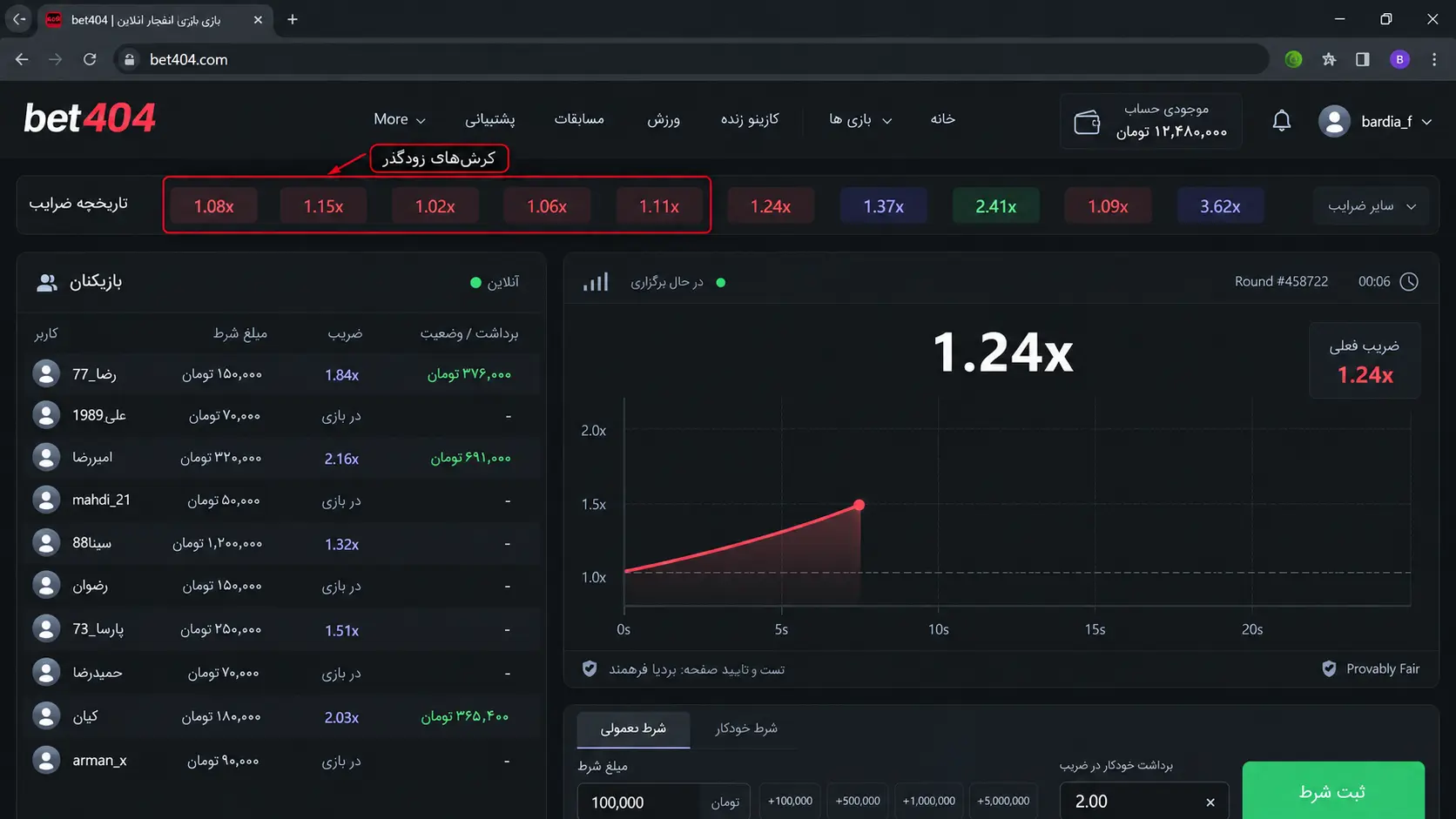Image resolution: width=1456 pixels, height=819 pixels.
Task: Open the tab search arrow button
Action: pyautogui.click(x=18, y=19)
